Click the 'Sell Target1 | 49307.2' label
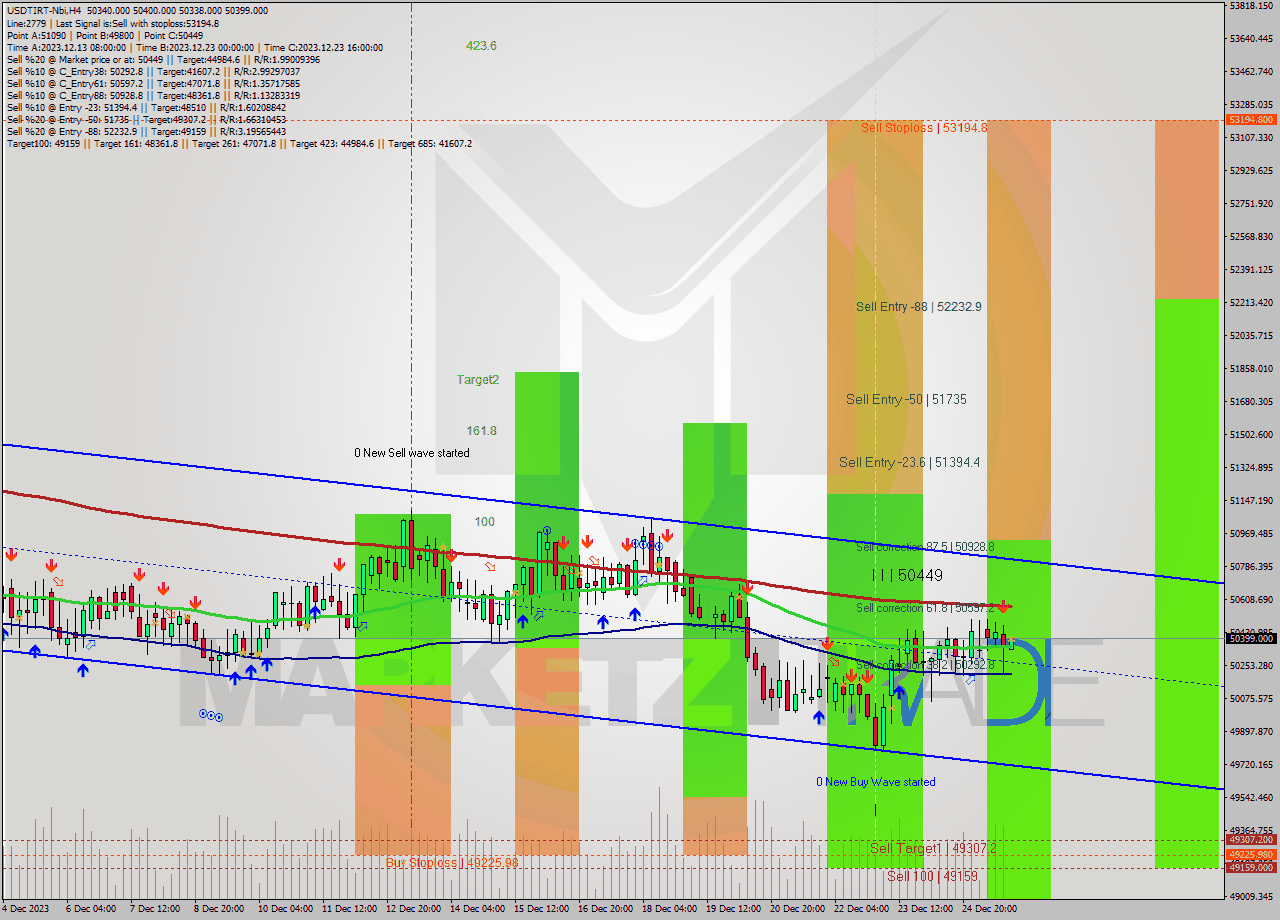 [933, 848]
